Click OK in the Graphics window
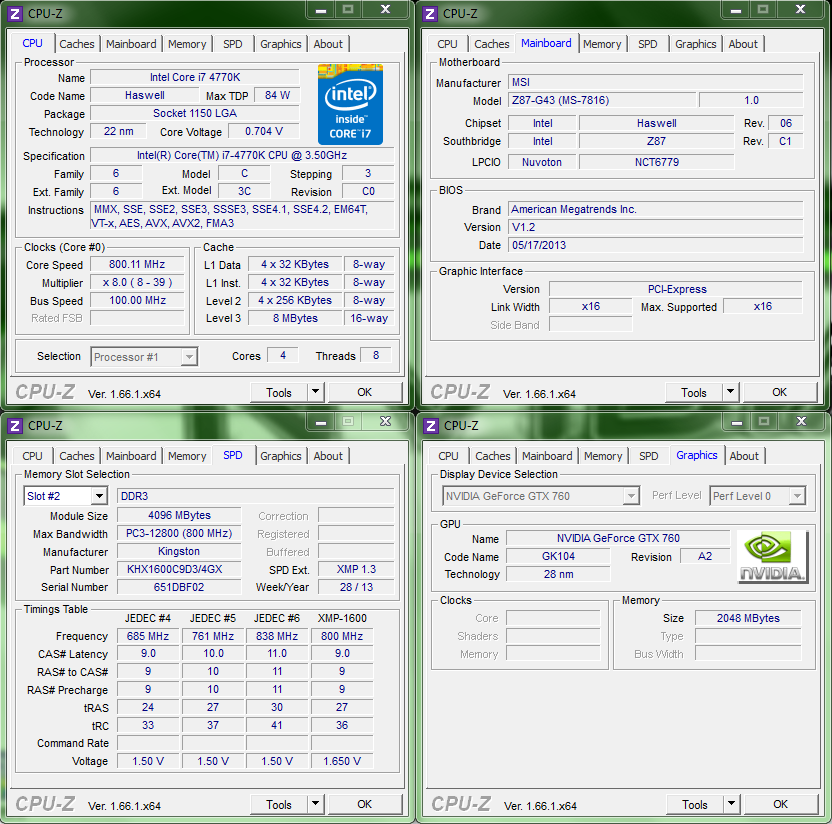 click(x=781, y=804)
